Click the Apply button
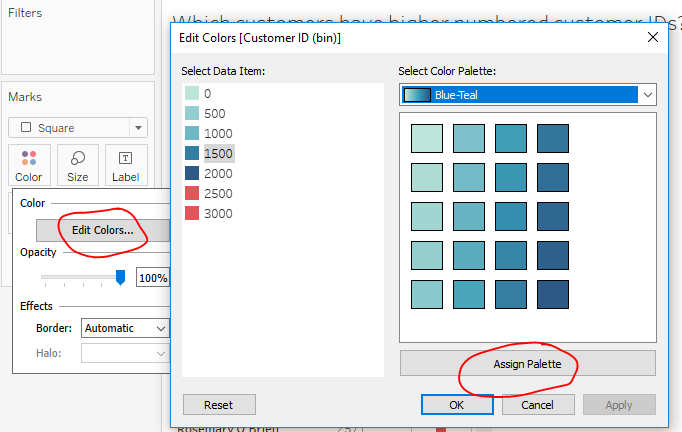Image resolution: width=682 pixels, height=432 pixels. point(619,405)
